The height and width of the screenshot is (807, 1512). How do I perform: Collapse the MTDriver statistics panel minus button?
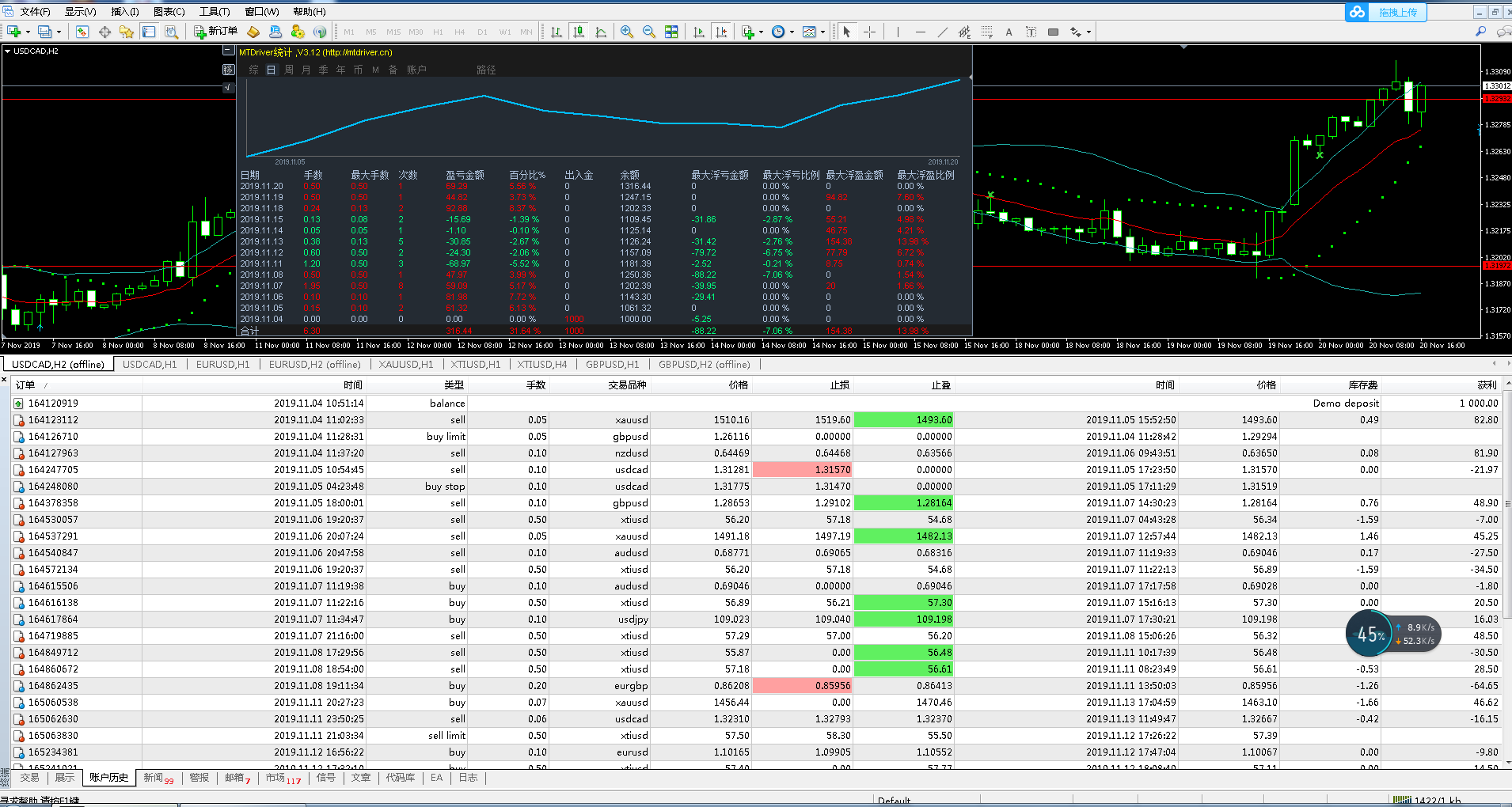pyautogui.click(x=228, y=51)
